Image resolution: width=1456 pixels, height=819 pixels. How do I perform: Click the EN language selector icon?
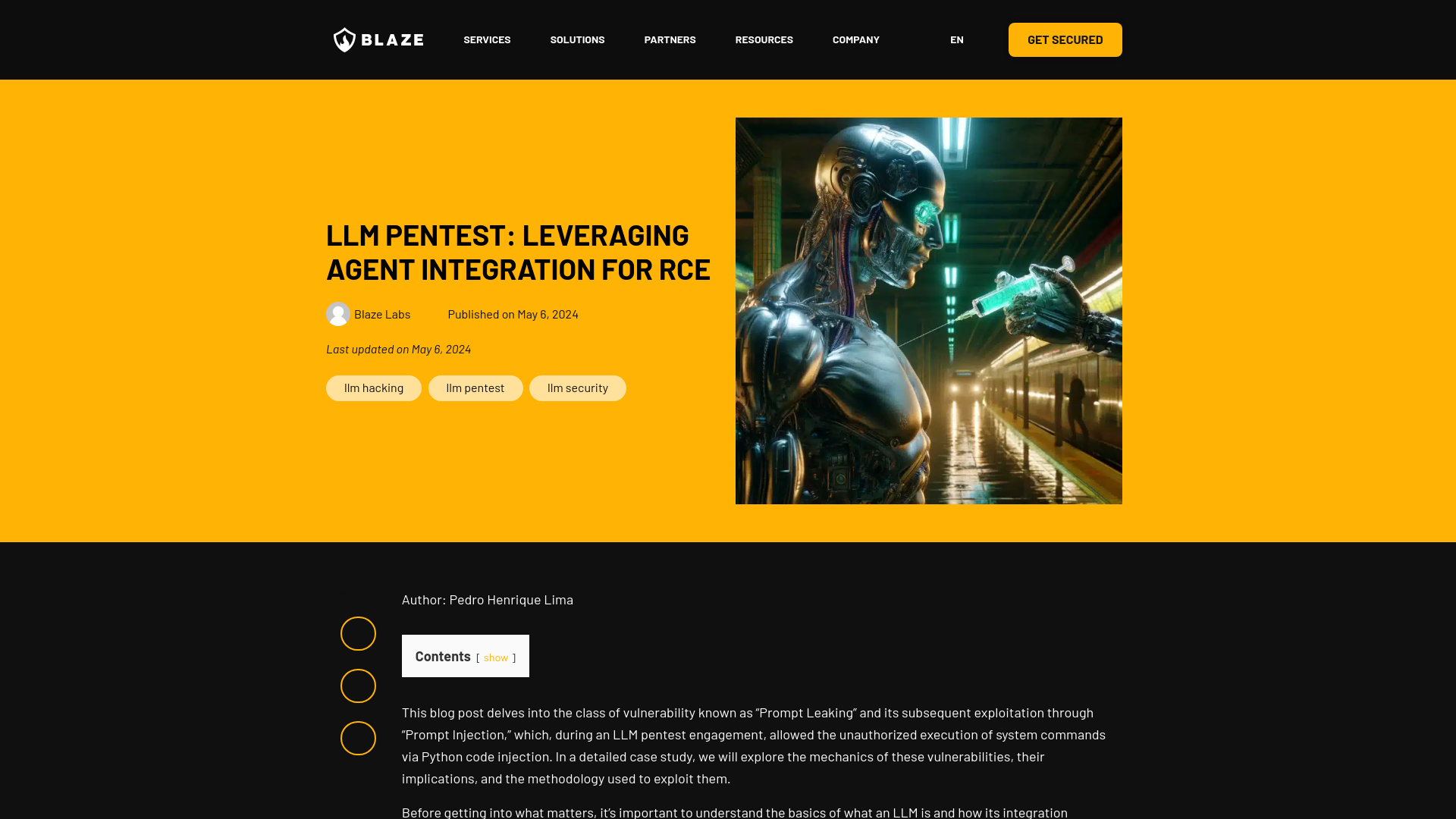[956, 39]
